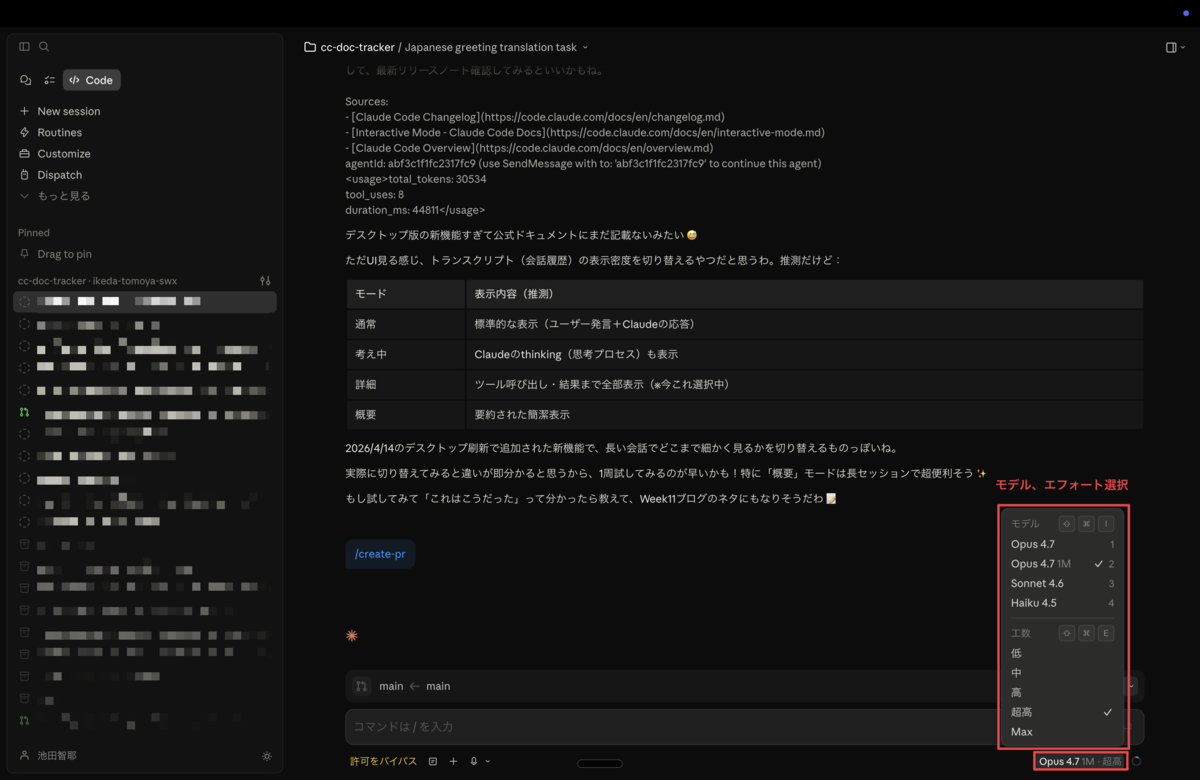
Task: Set effort to 超高
Action: (x=1062, y=712)
